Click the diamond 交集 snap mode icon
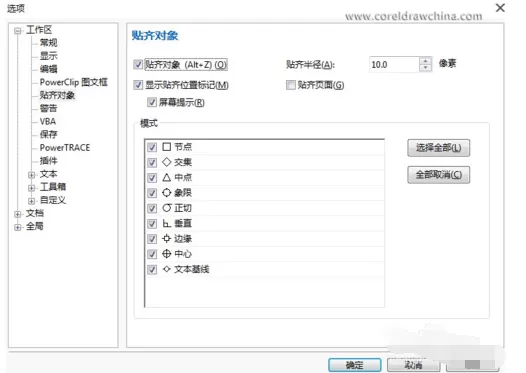Image resolution: width=526 pixels, height=373 pixels. click(x=166, y=162)
